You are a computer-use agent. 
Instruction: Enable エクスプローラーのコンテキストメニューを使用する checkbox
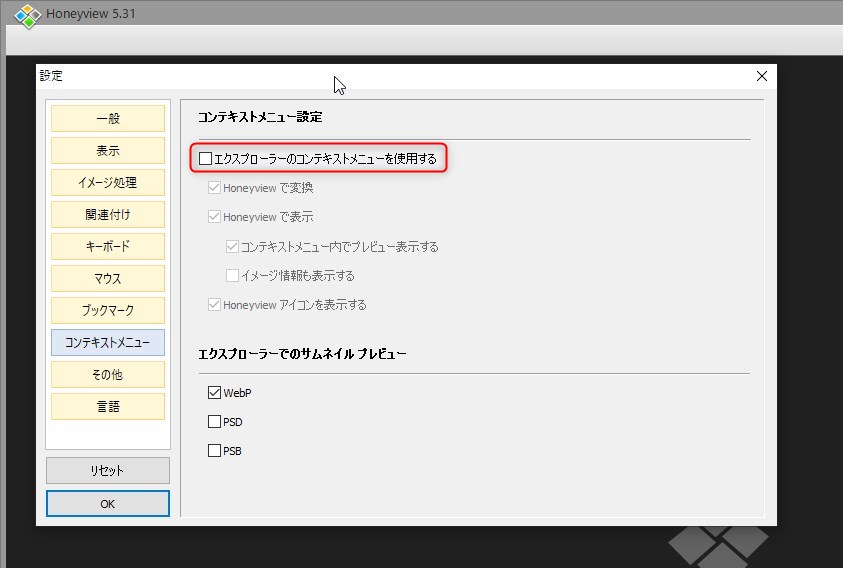(x=206, y=158)
